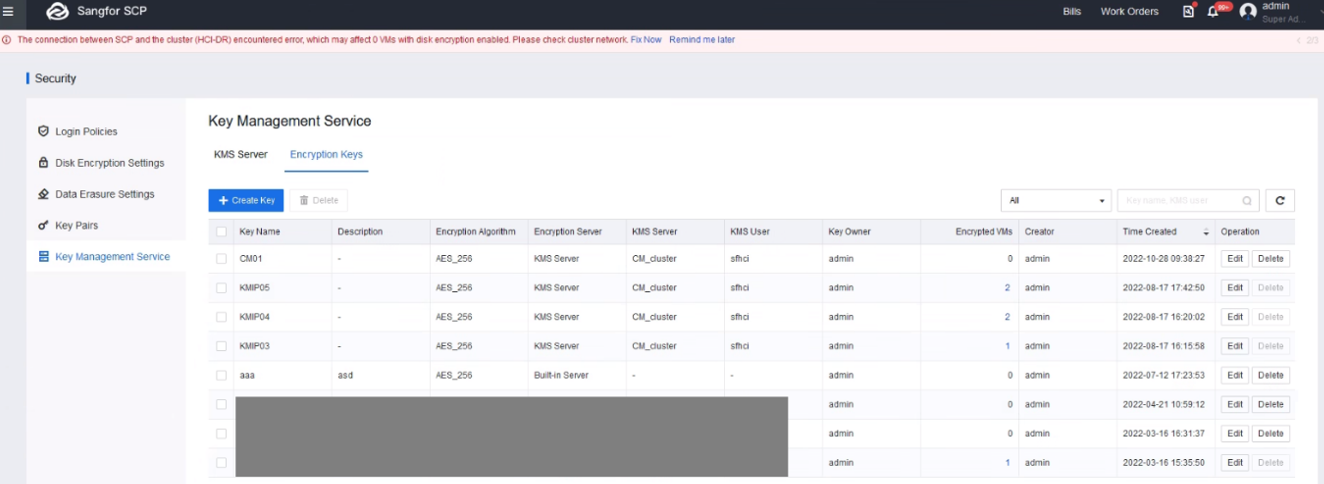Check the box for CM01 key
1324x484 pixels.
221,259
